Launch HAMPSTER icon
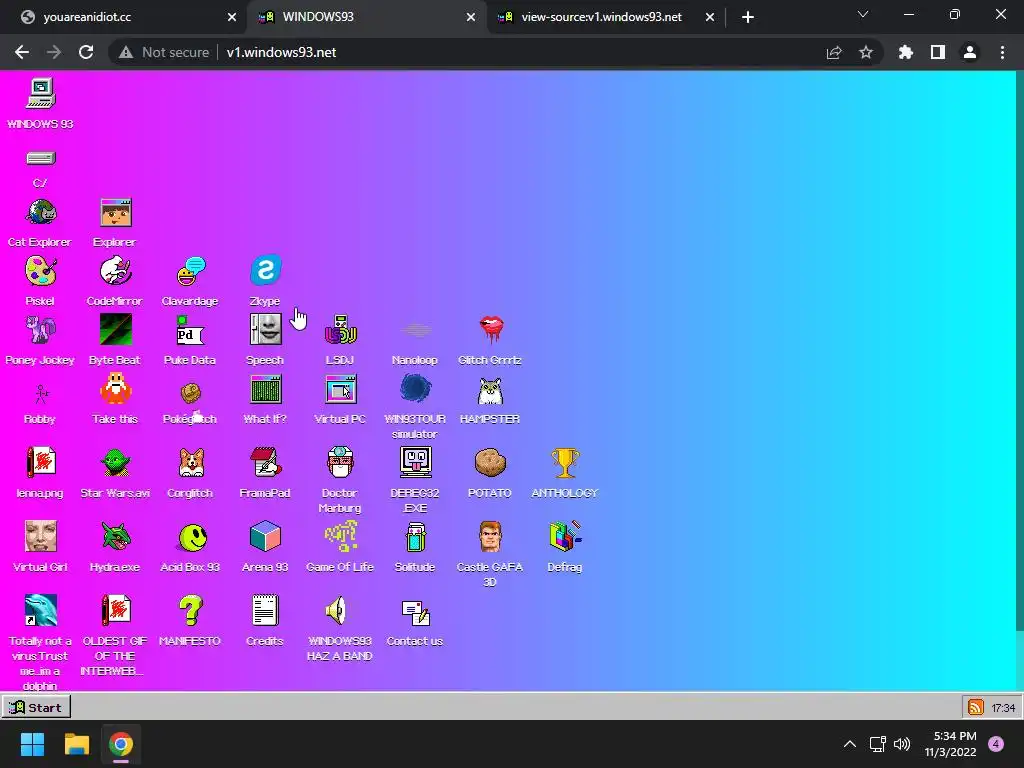The image size is (1024, 768). click(x=490, y=391)
